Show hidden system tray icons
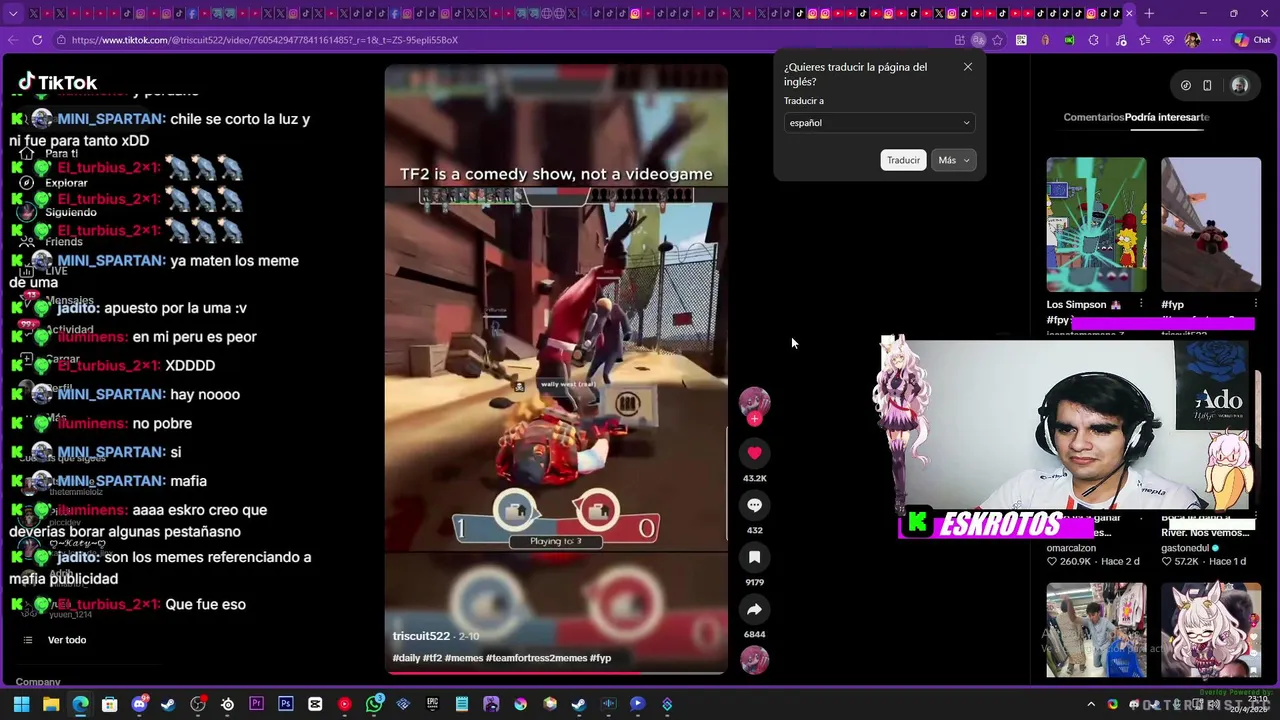Screen dimensions: 1280x720 1091,704
